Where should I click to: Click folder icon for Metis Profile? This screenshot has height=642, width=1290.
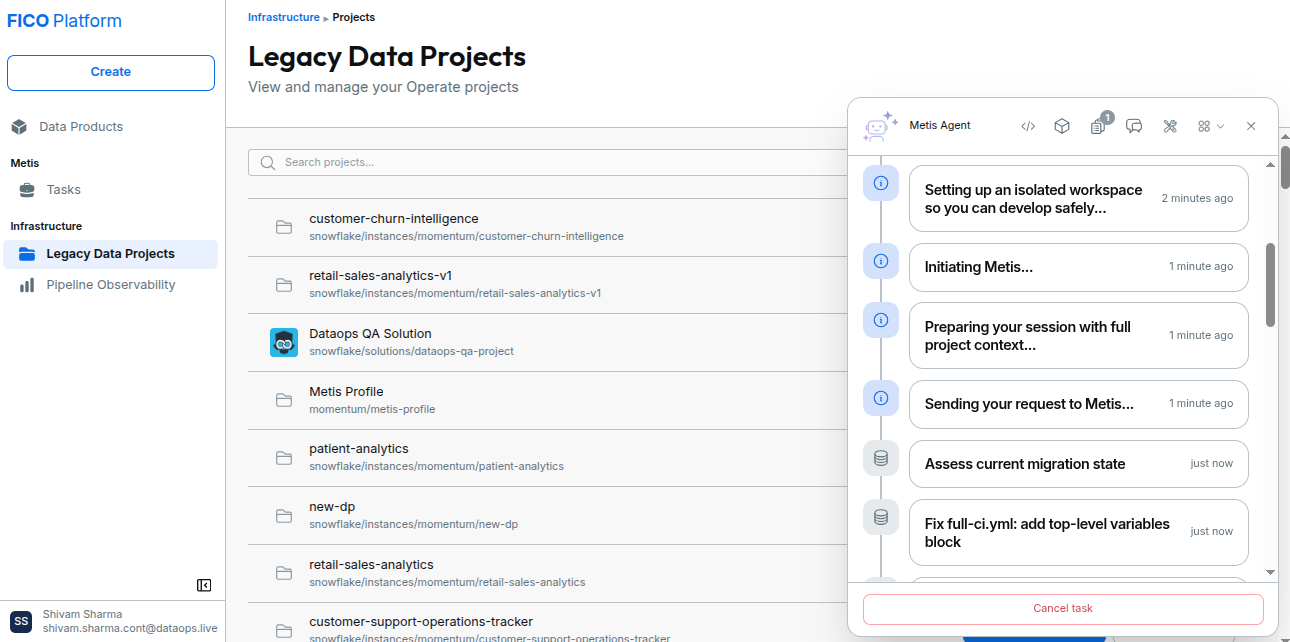(x=284, y=400)
